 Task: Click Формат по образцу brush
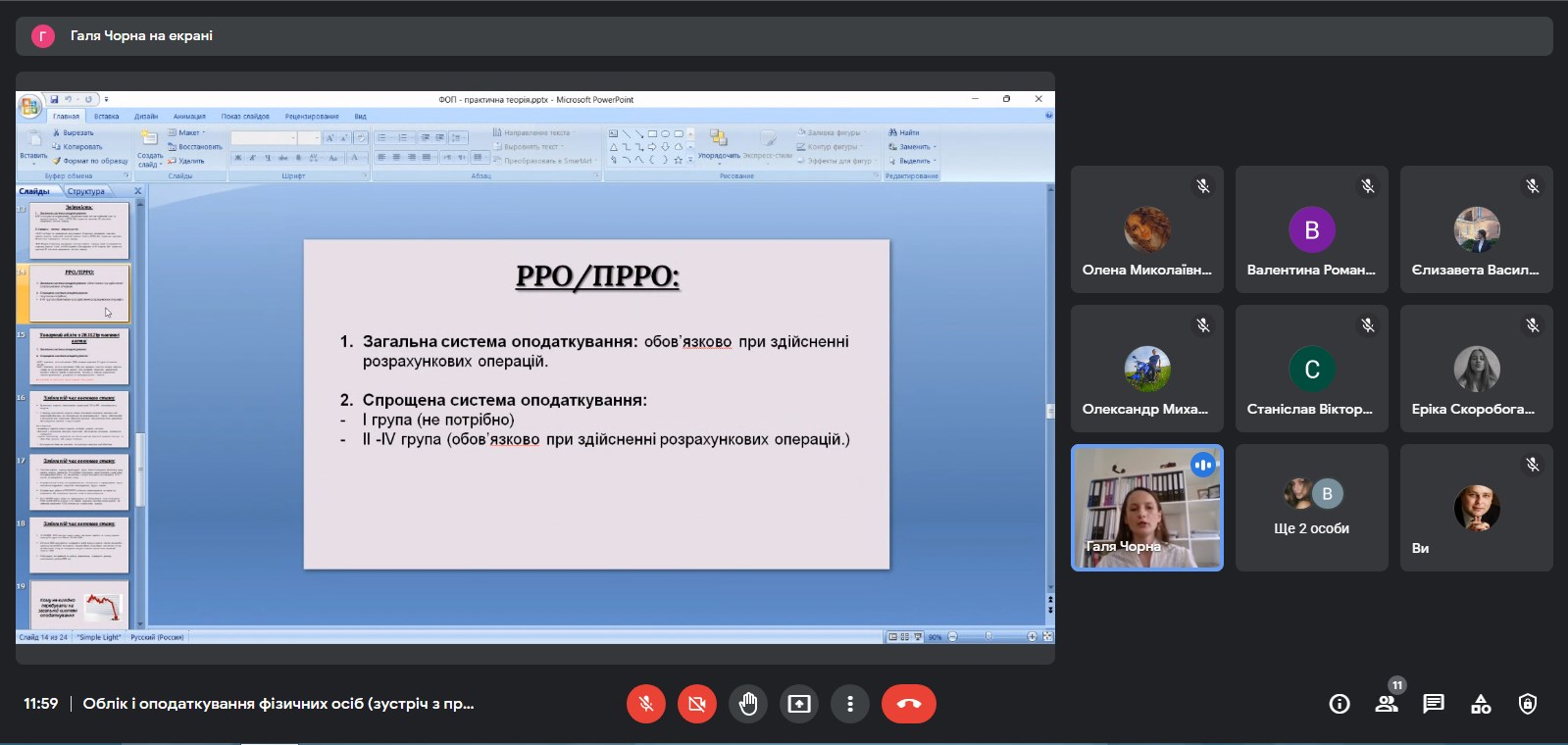(x=90, y=161)
